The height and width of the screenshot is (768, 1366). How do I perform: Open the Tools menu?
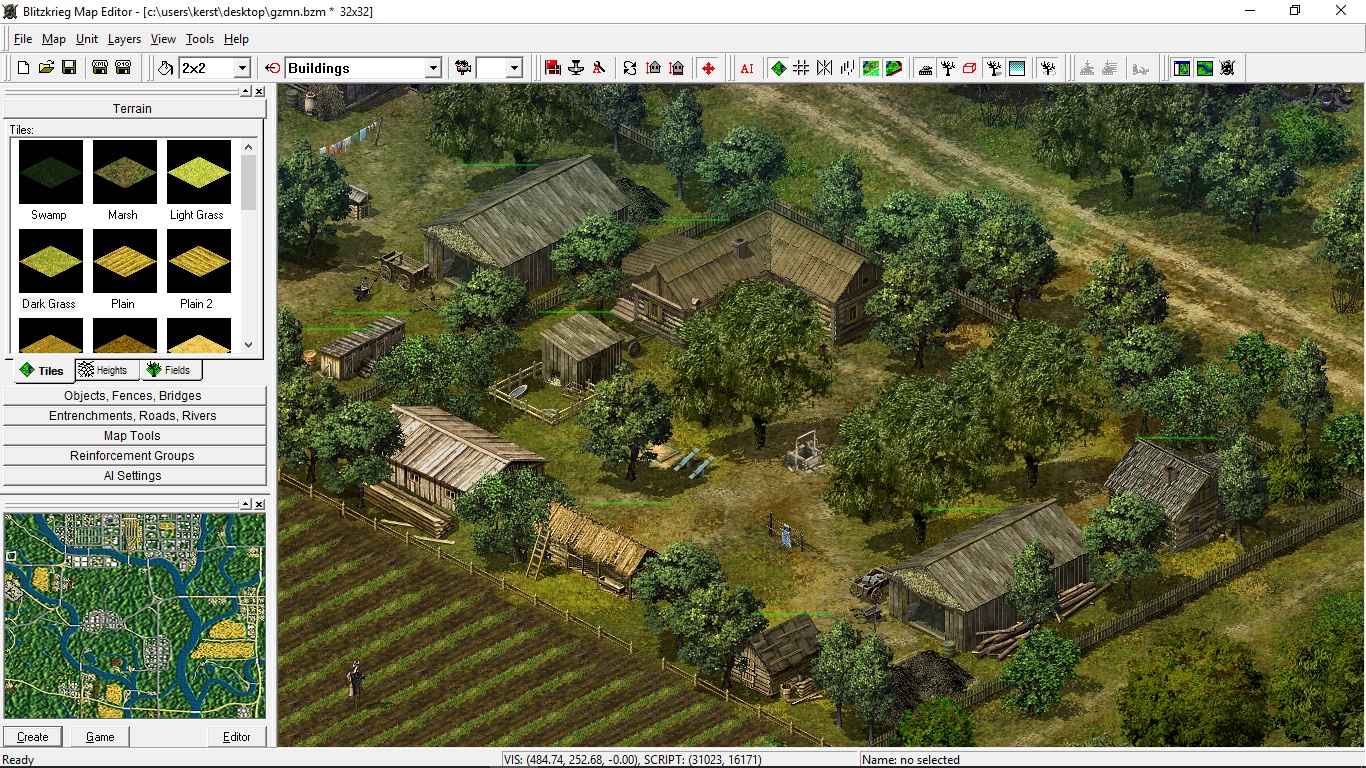(x=200, y=39)
